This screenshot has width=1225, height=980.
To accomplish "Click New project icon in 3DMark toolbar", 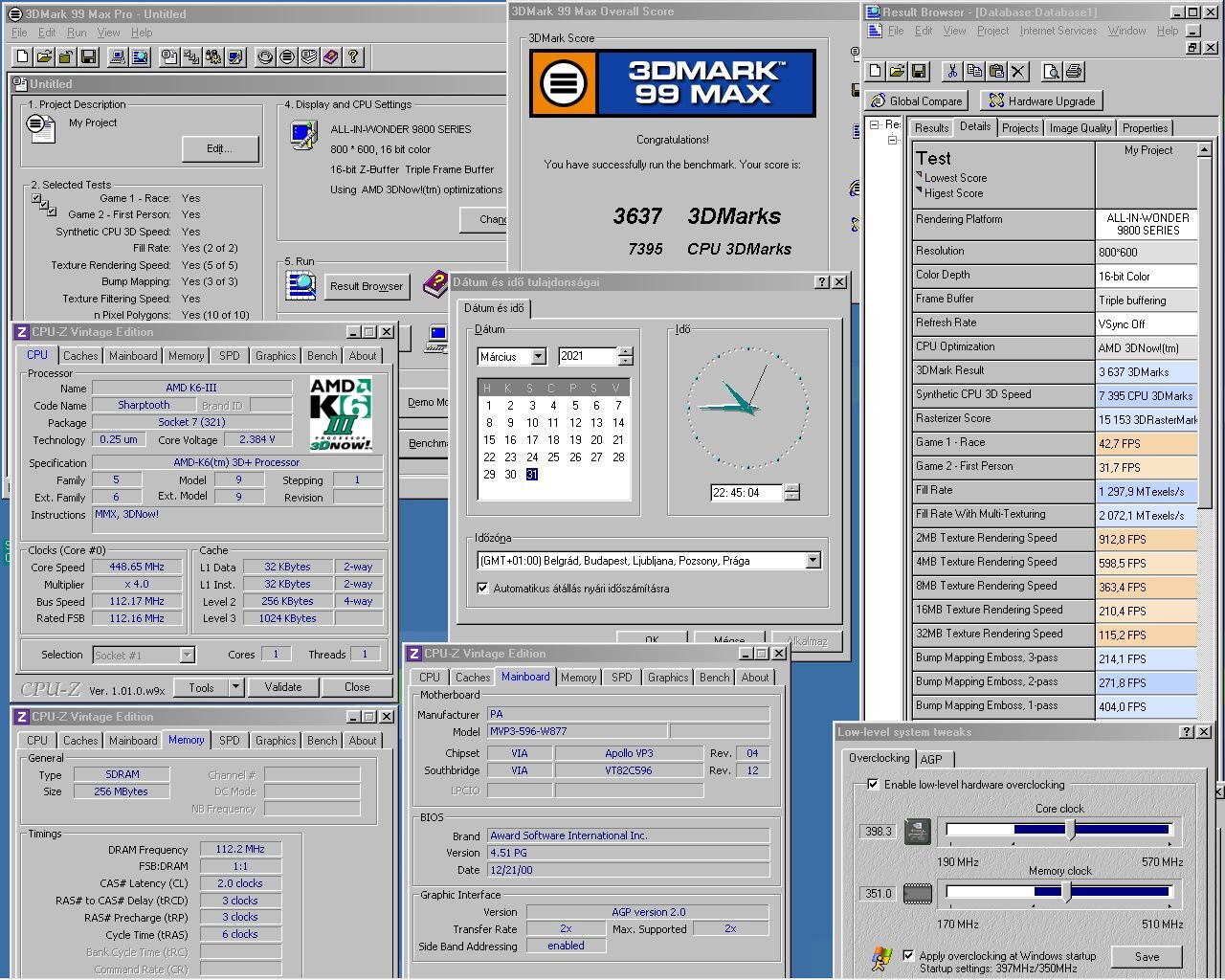I will 23,57.
